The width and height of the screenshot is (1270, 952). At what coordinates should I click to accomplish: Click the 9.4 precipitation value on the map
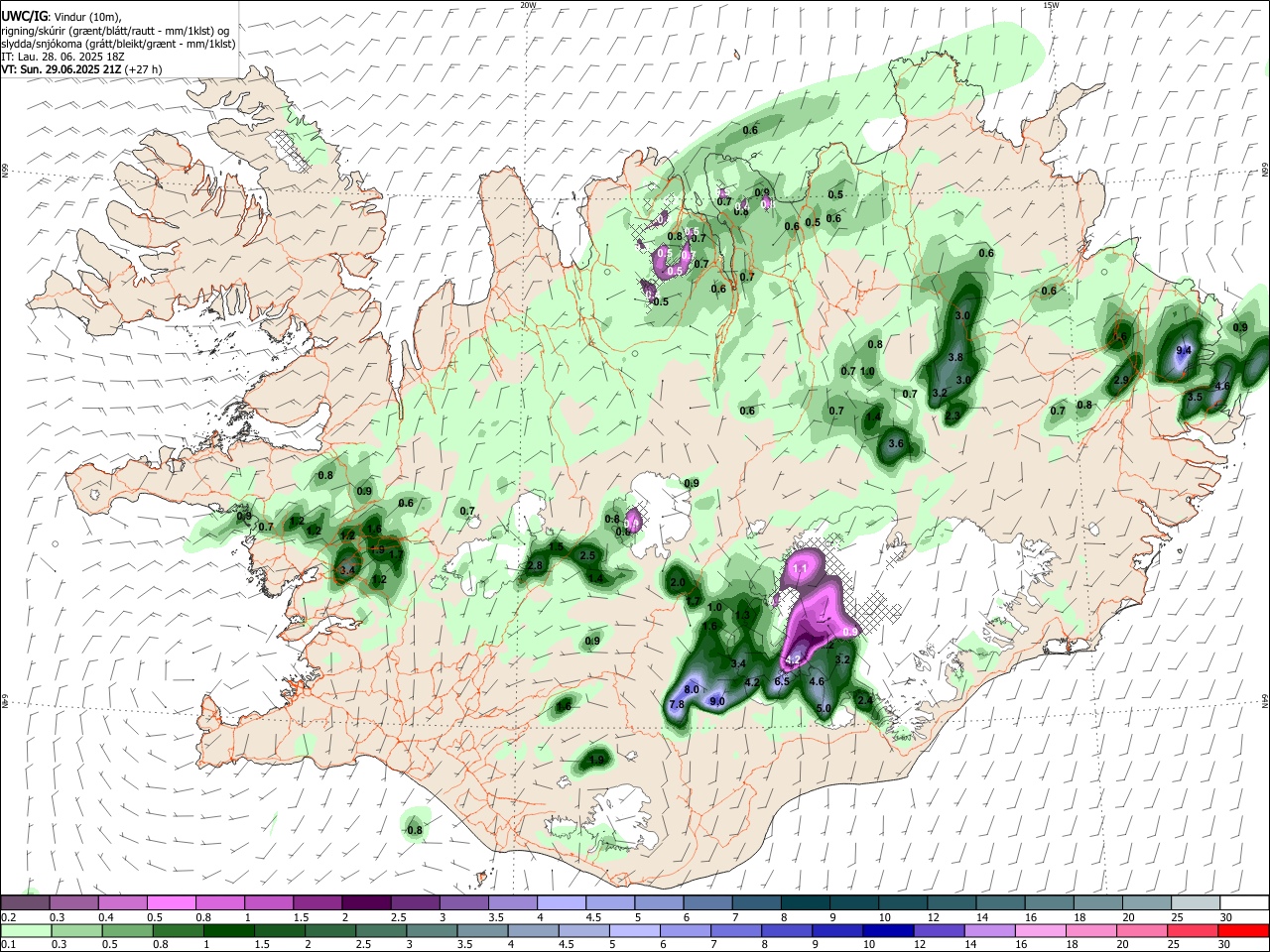(x=1184, y=350)
